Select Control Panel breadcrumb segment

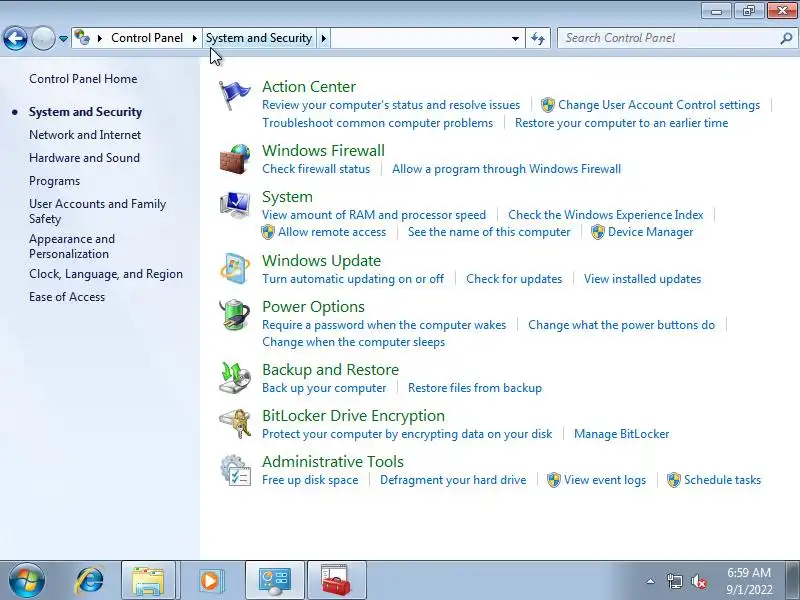click(147, 38)
